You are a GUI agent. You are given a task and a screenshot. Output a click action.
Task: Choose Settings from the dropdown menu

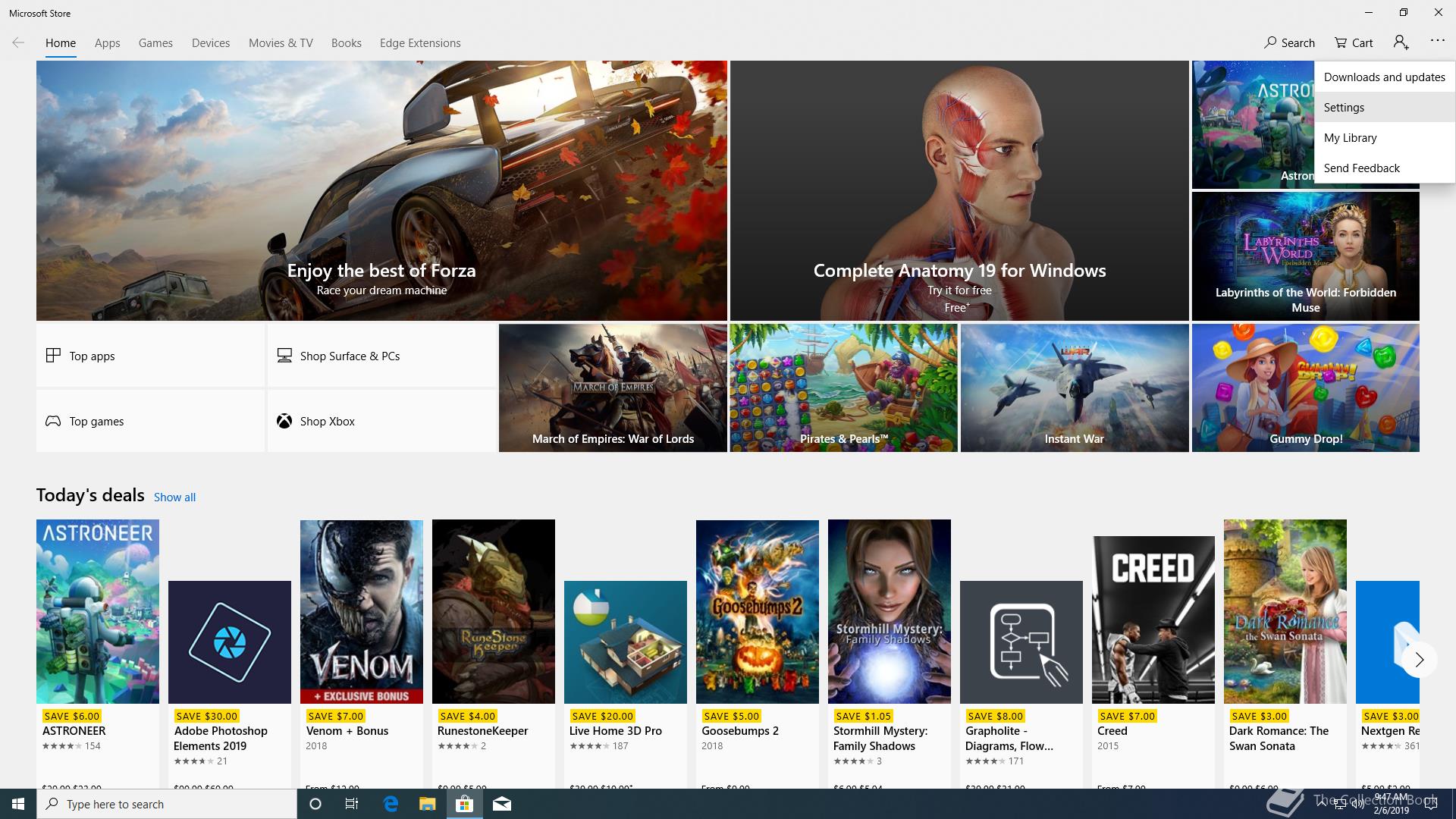click(x=1384, y=107)
